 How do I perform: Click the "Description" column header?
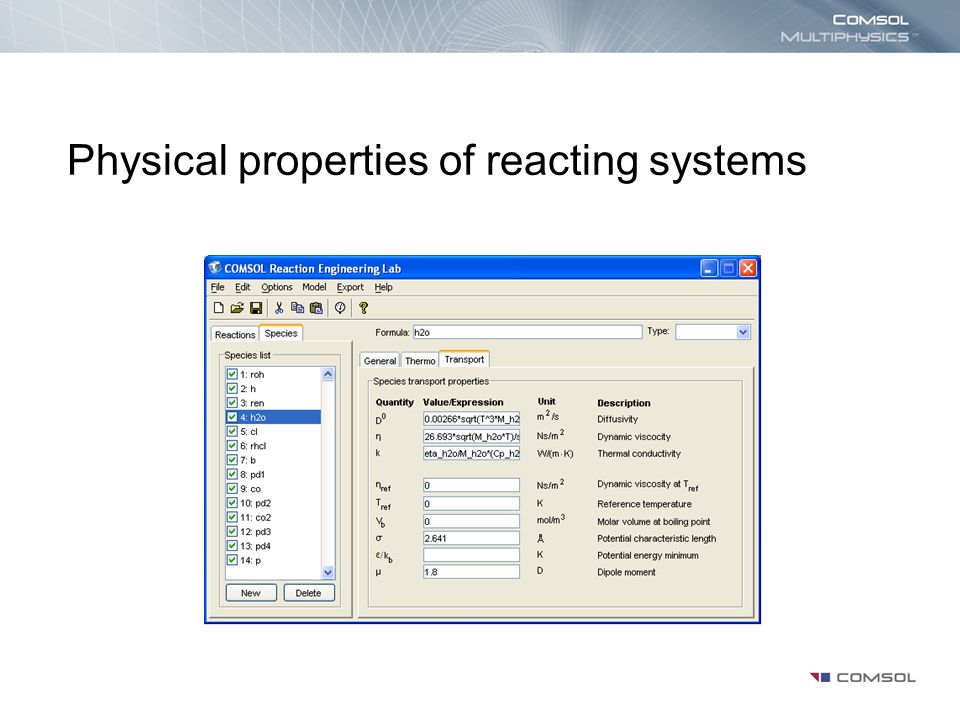coord(624,403)
